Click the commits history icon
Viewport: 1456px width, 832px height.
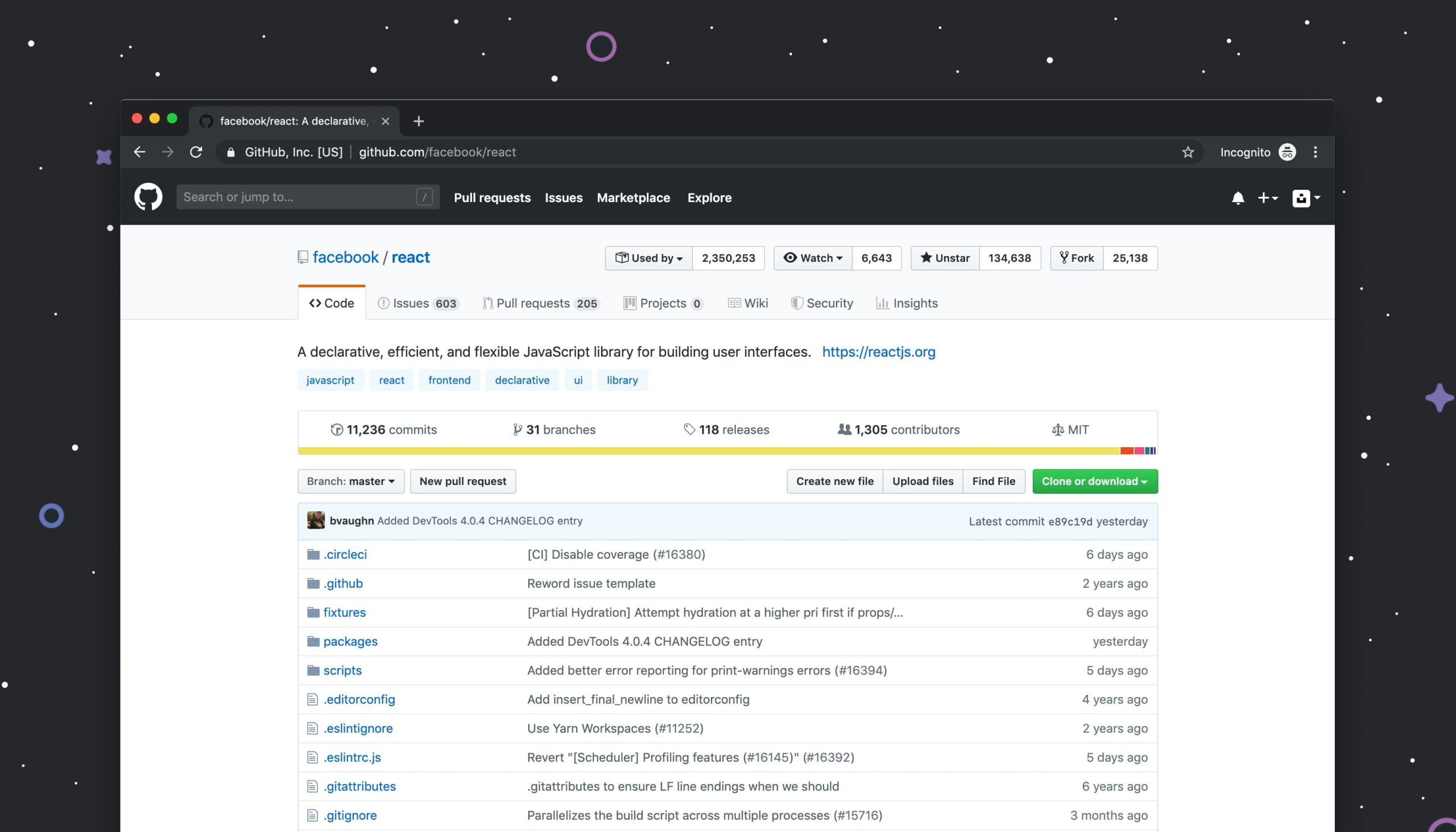[x=335, y=429]
